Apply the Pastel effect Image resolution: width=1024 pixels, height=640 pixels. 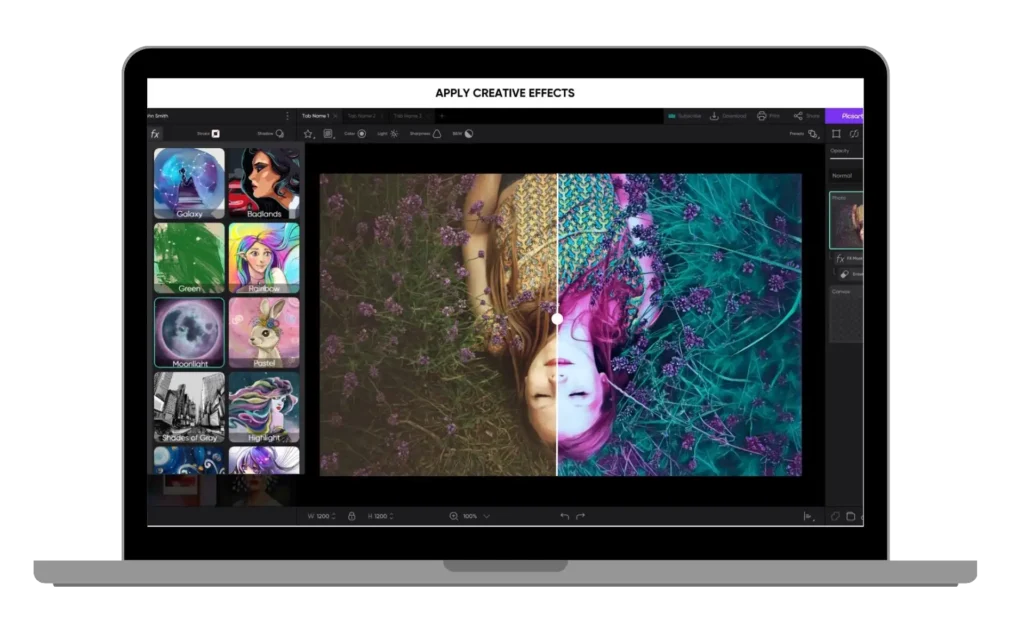pyautogui.click(x=264, y=332)
